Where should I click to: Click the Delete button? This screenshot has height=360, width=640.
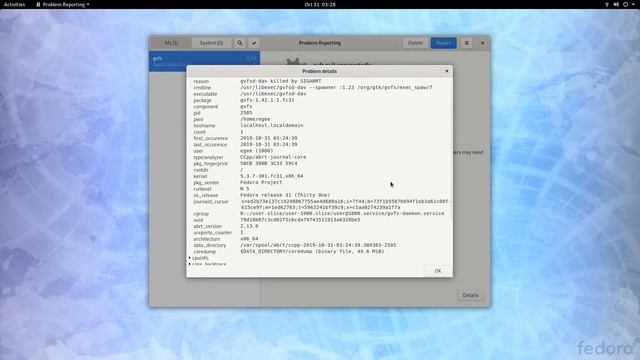click(416, 43)
